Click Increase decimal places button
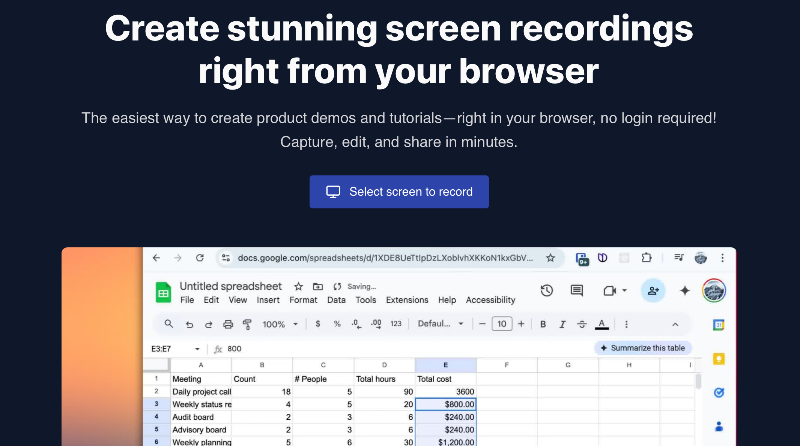 (377, 324)
